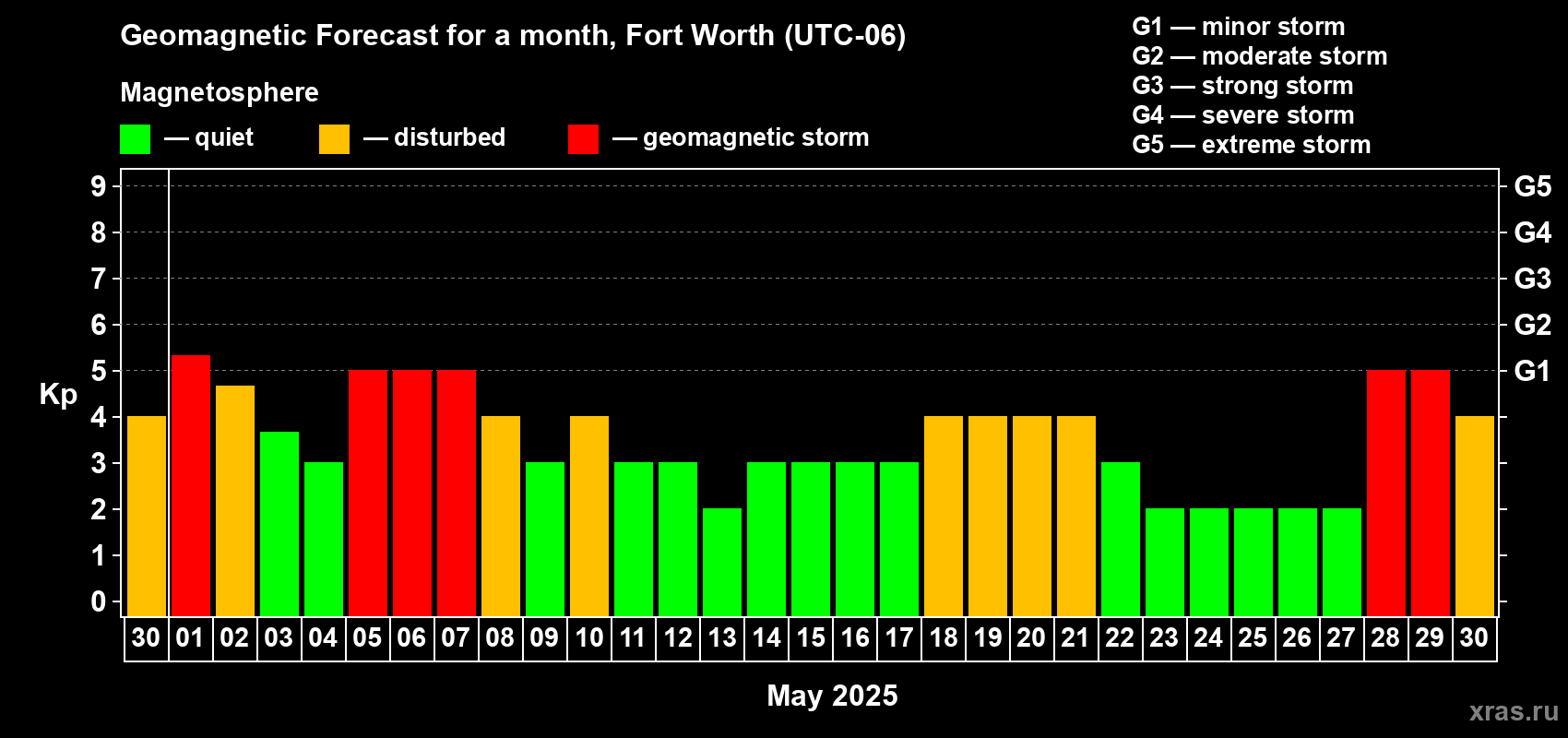This screenshot has height=738, width=1568.
Task: Select the red bar for May 29
Action: pos(1431,494)
